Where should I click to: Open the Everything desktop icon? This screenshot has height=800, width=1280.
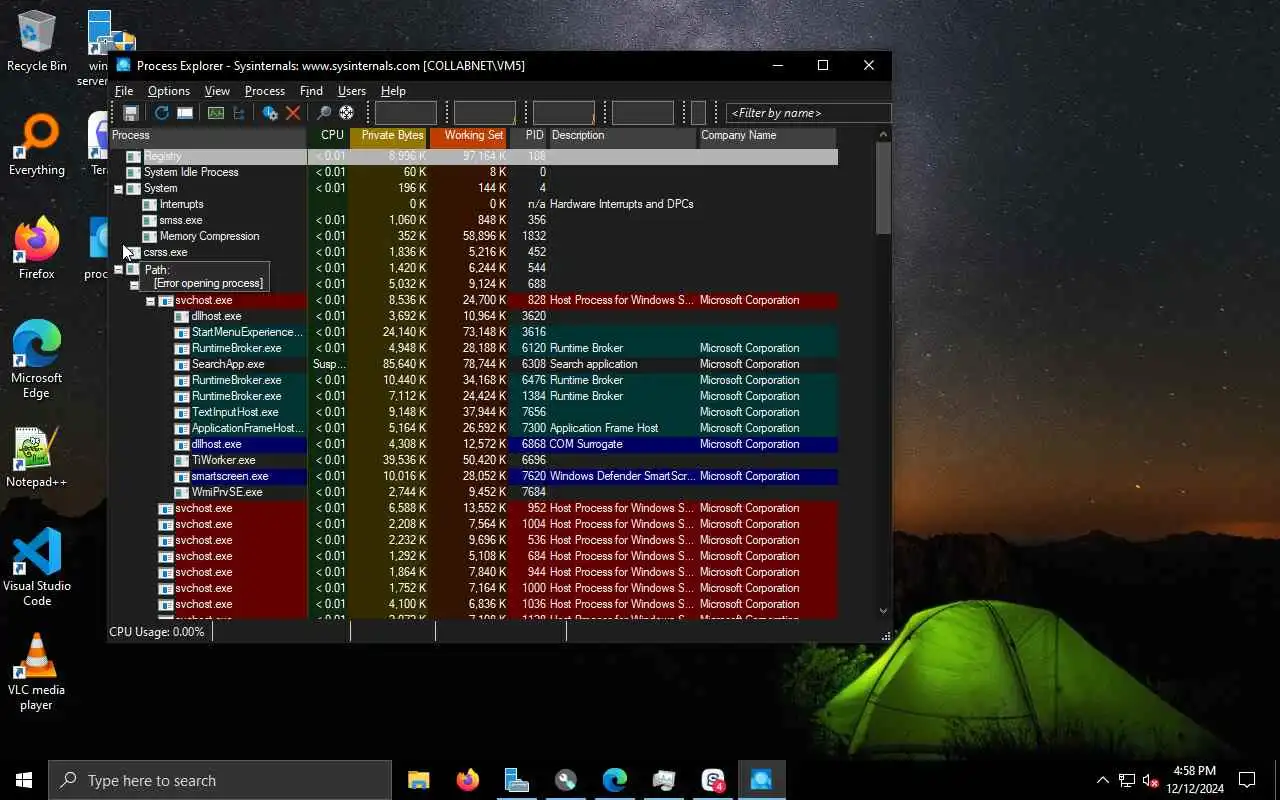click(x=37, y=145)
